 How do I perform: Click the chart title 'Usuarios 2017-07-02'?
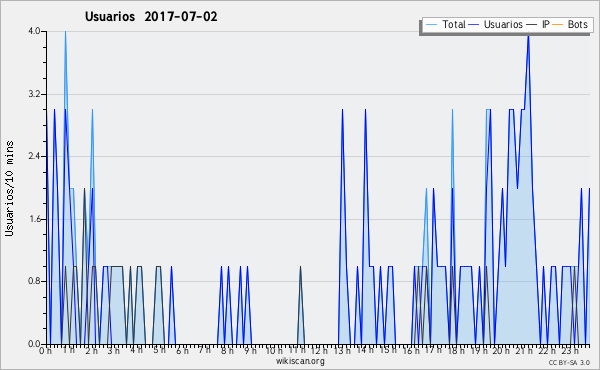[151, 16]
